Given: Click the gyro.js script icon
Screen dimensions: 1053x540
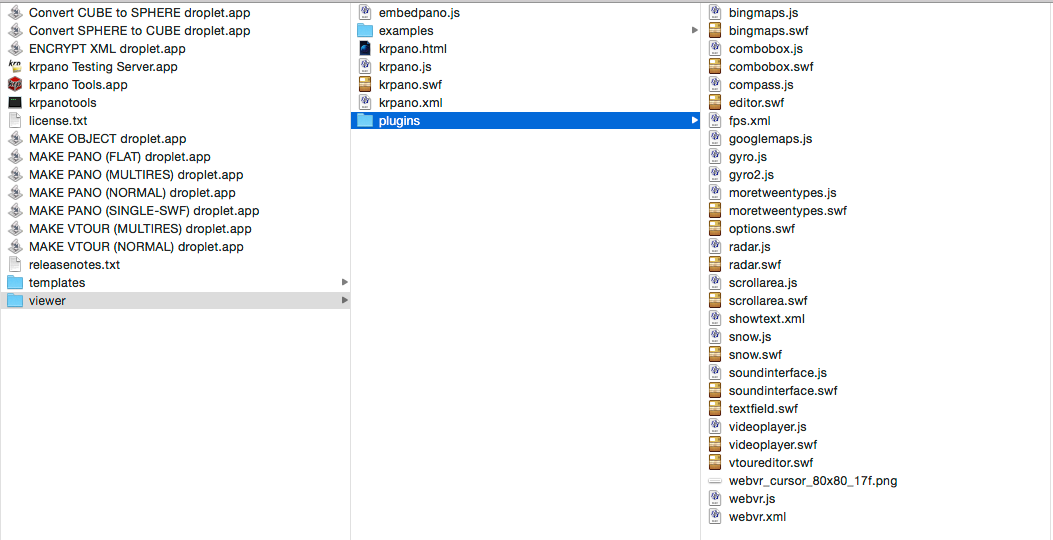Looking at the screenshot, I should tap(715, 156).
